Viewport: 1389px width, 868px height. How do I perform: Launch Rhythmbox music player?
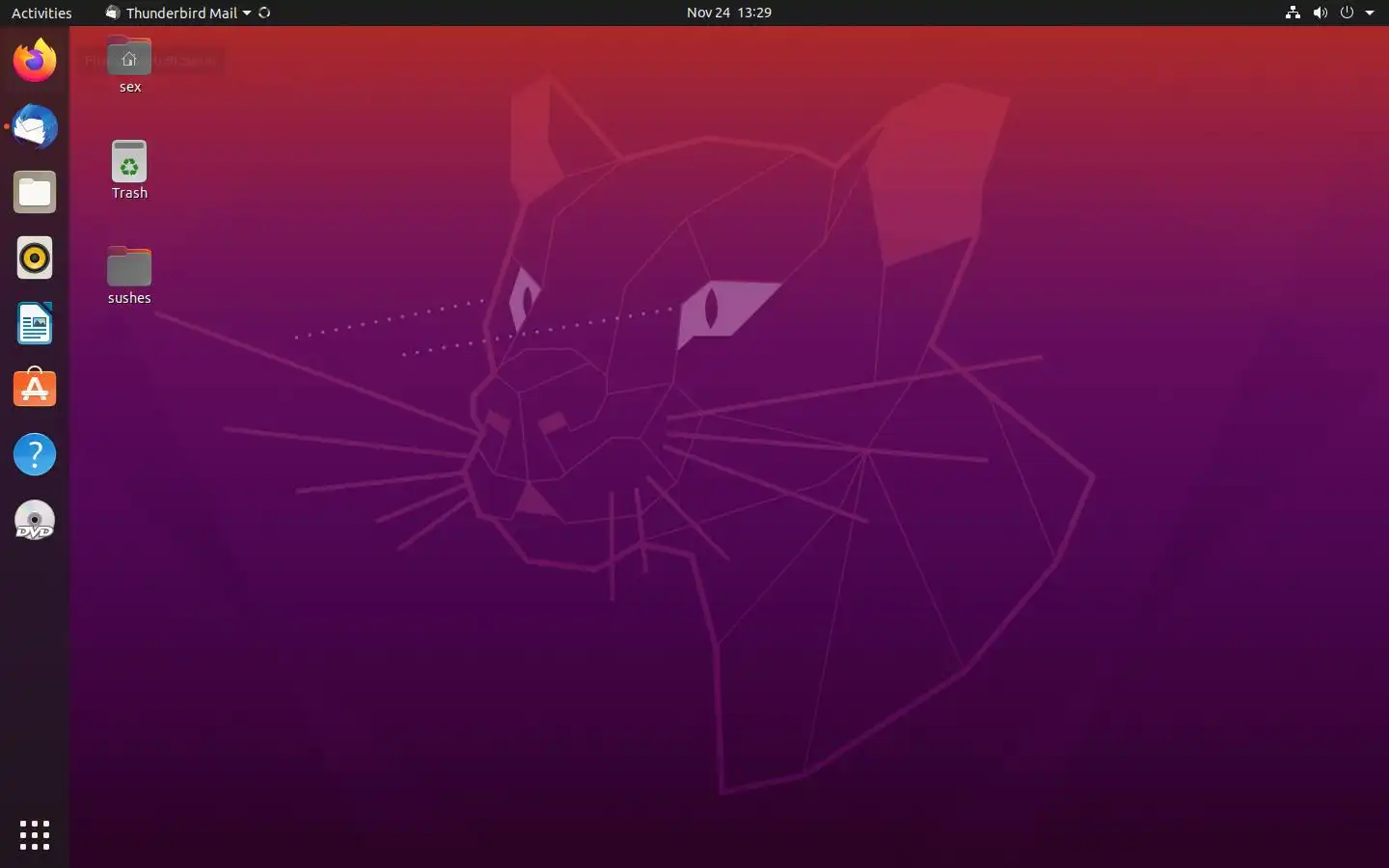(35, 258)
